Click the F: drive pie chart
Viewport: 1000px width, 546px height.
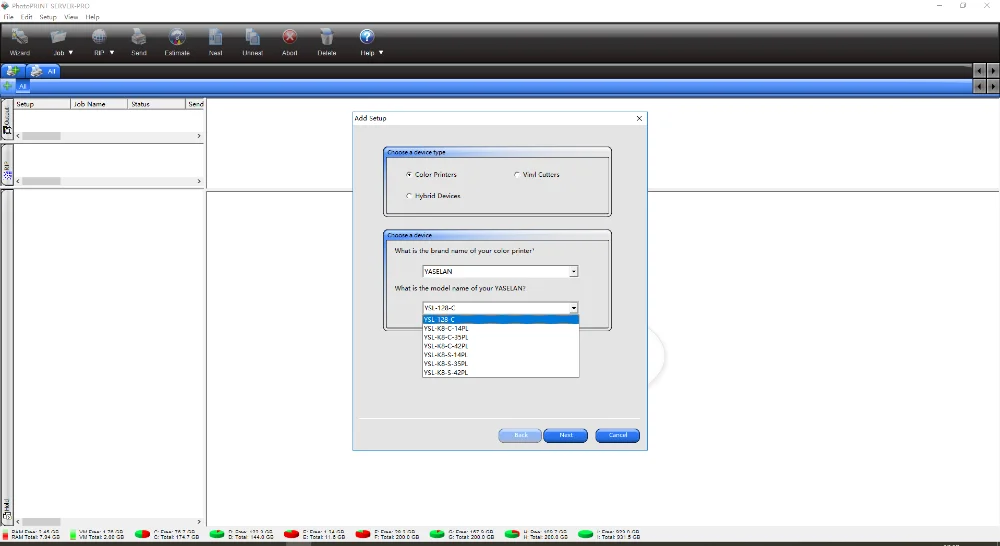(363, 534)
